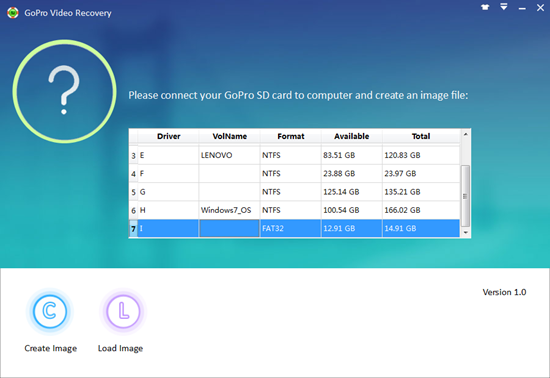This screenshot has height=378, width=550.
Task: Click the NTFS cell in row H
Action: click(290, 210)
